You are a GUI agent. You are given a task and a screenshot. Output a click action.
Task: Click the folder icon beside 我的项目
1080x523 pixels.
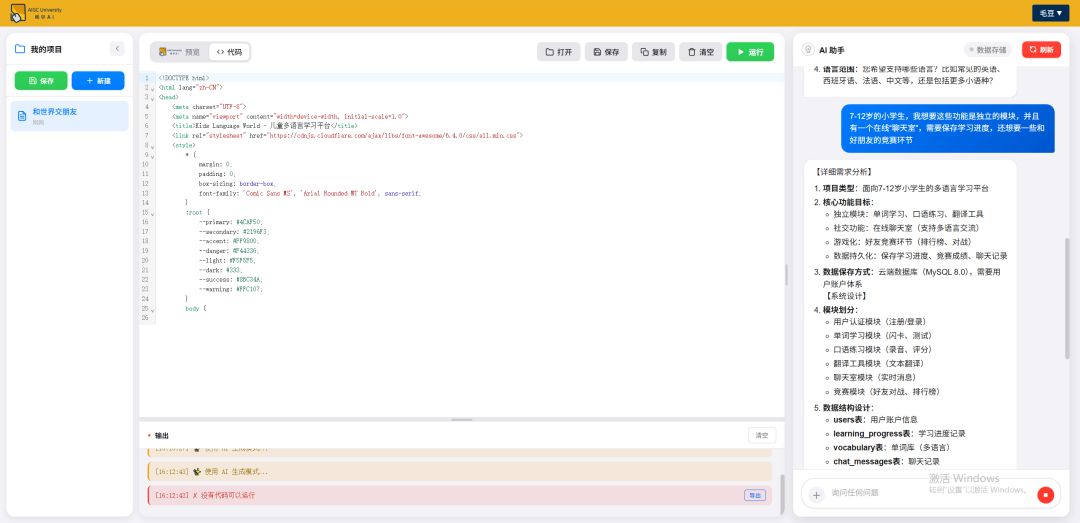(19, 49)
